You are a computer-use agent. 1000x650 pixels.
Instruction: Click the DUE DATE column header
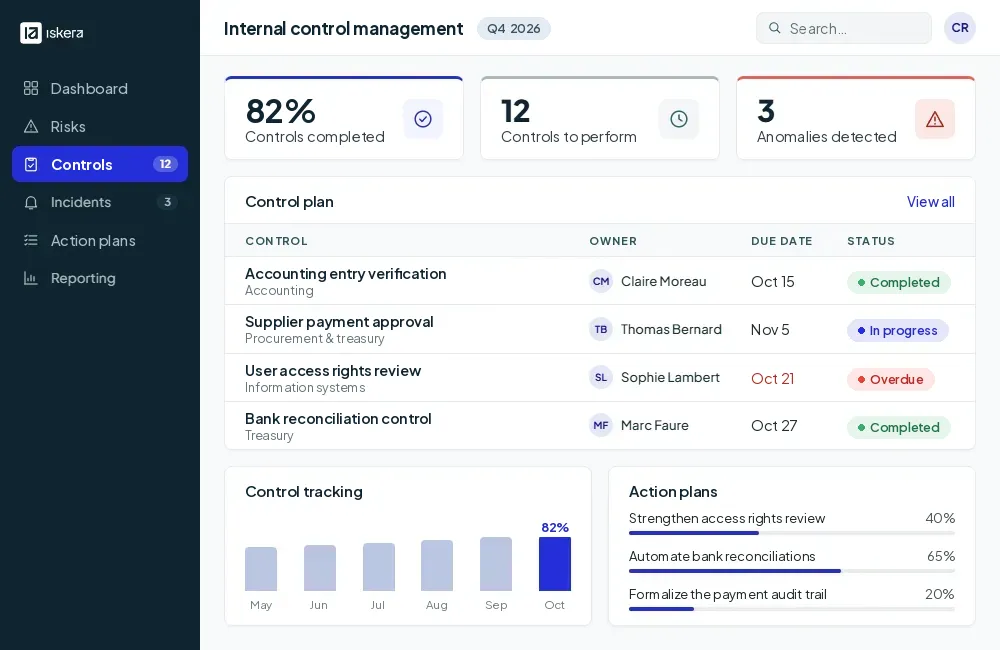pos(781,241)
